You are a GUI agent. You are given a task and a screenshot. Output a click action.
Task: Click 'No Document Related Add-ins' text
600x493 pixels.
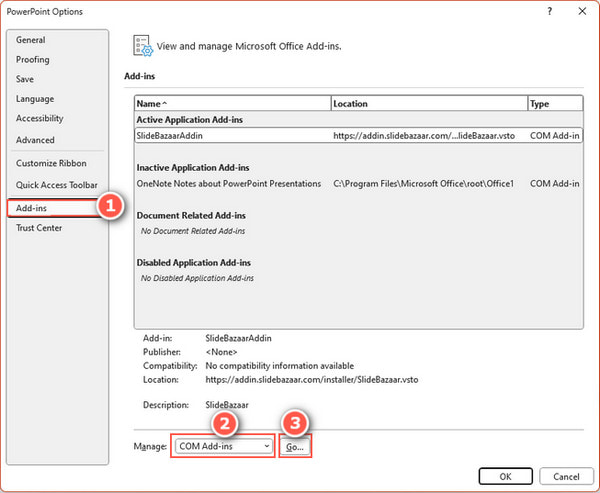pyautogui.click(x=193, y=231)
